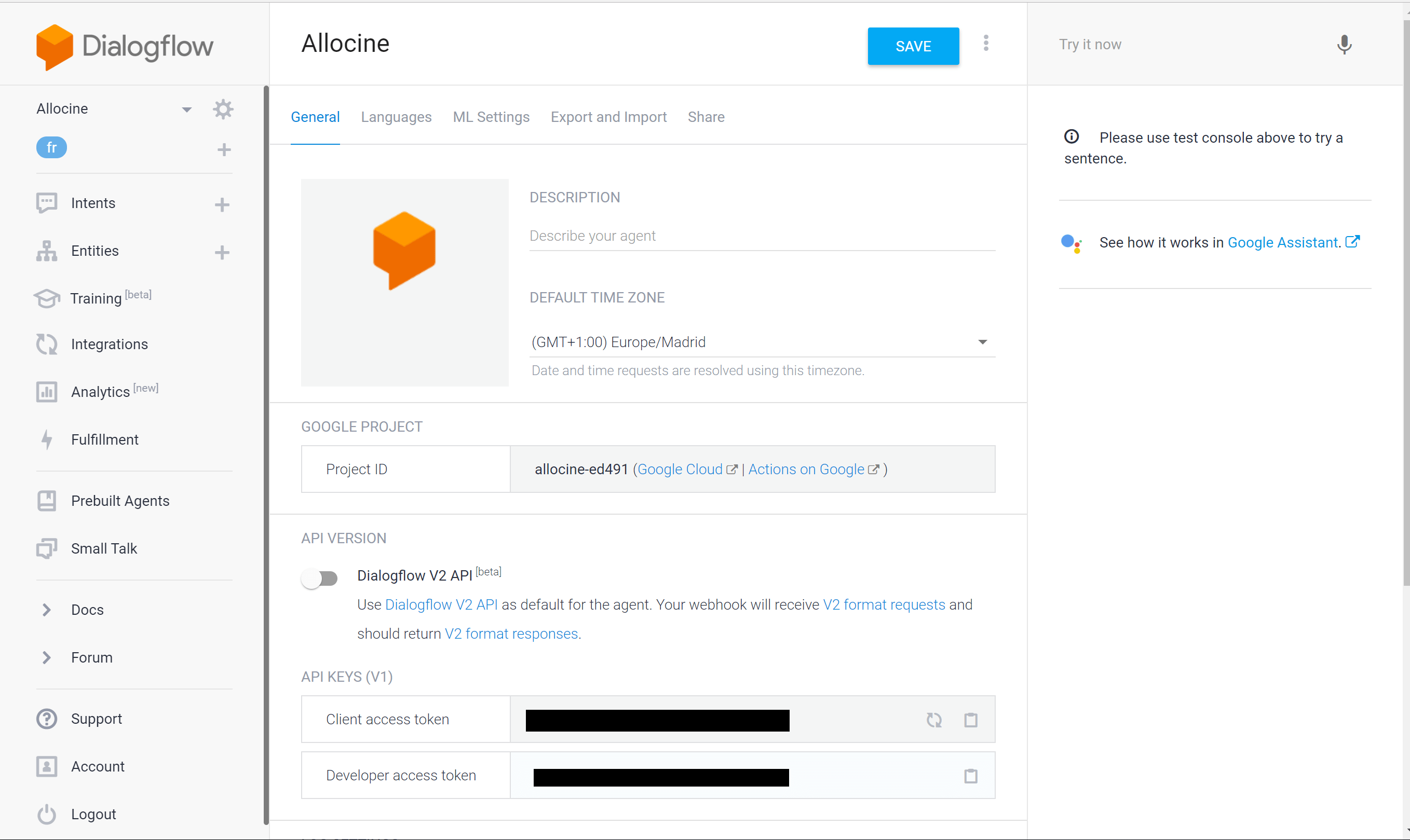Open agent settings gear icon

pos(223,108)
